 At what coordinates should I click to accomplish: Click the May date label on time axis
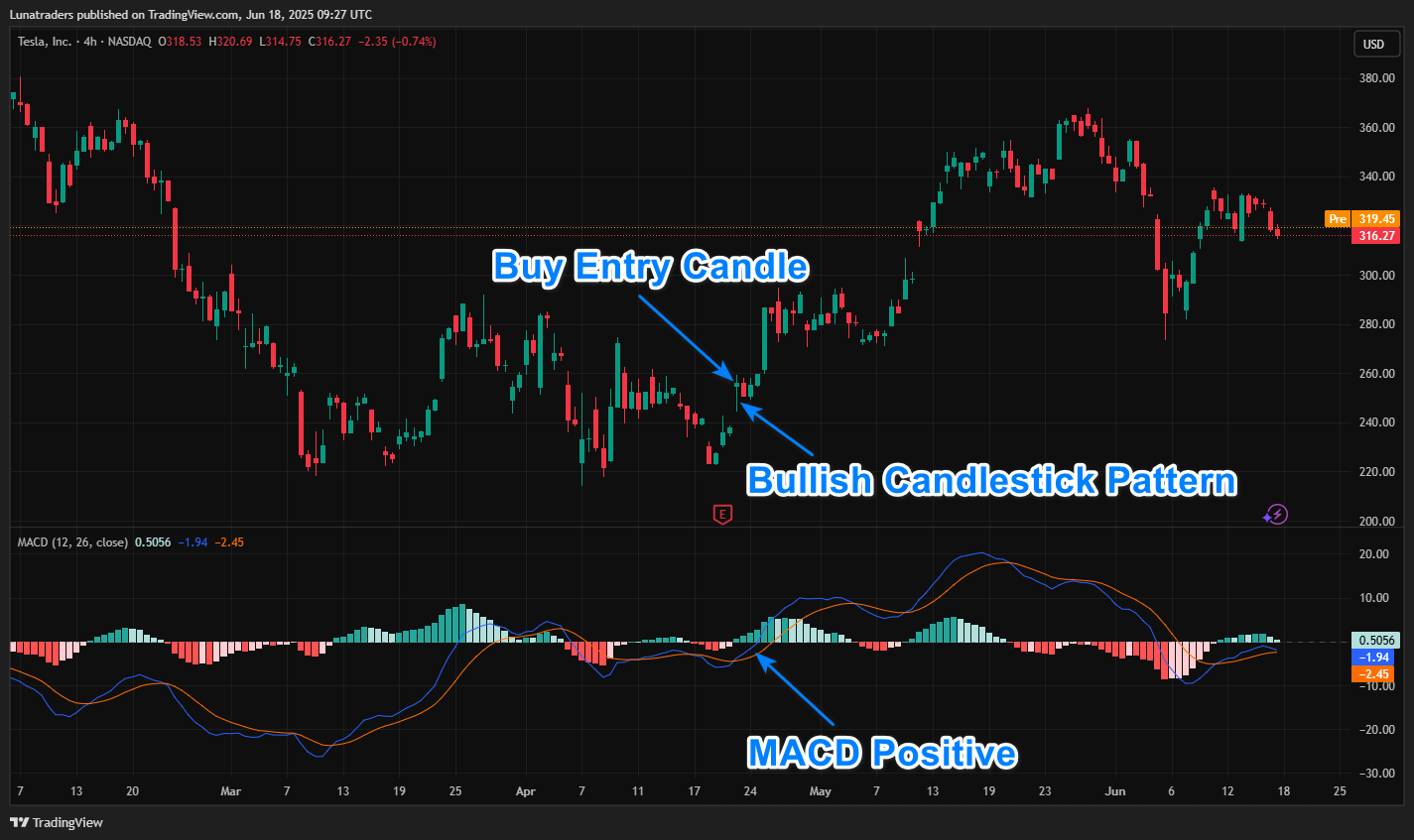[x=820, y=791]
